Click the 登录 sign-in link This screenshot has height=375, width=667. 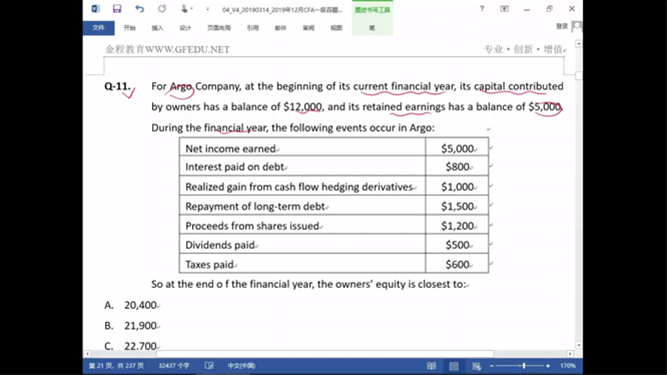click(x=562, y=26)
